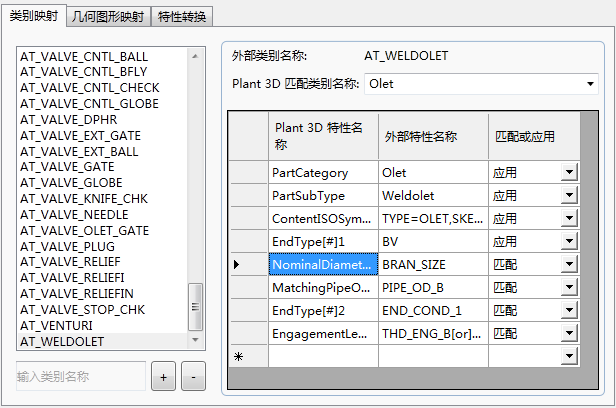This screenshot has height=408, width=616.
Task: Select AT_VALVE_NEEDLE in the list
Action: pos(74,215)
